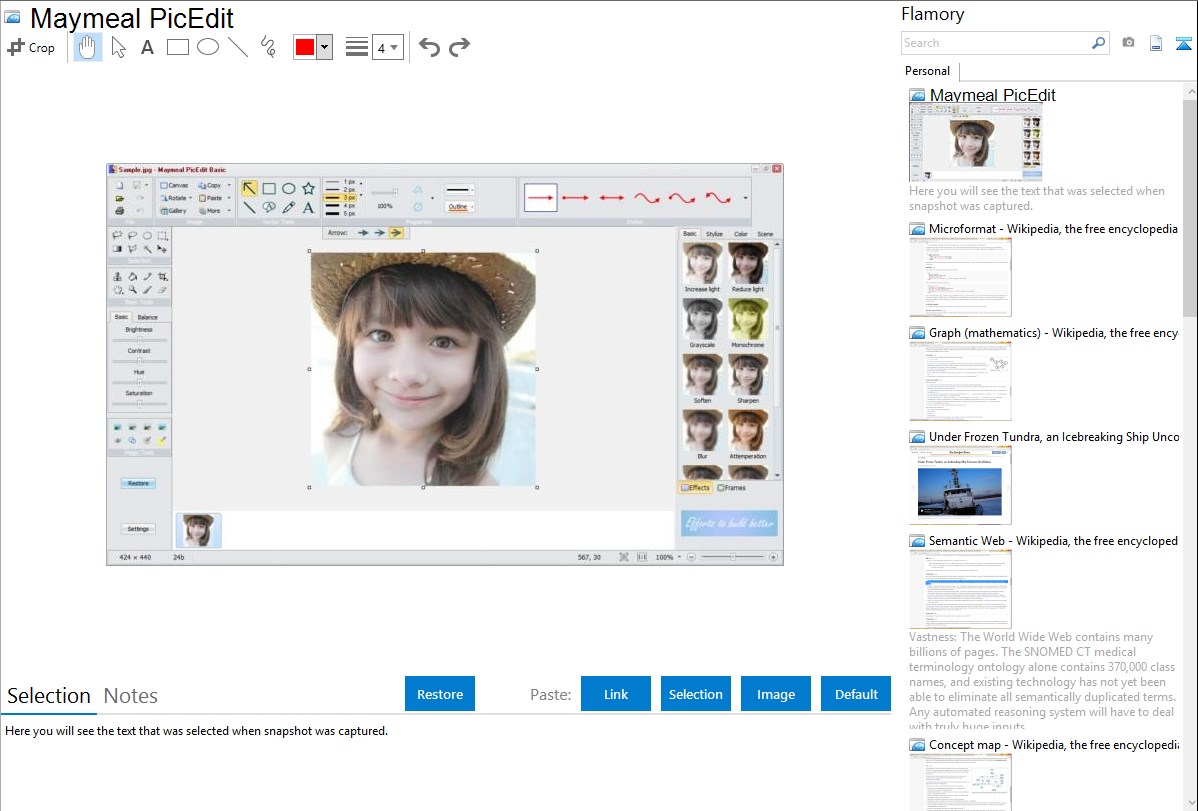Screen dimensions: 1198x811
Task: Switch to the Notes tab
Action: pos(131,696)
